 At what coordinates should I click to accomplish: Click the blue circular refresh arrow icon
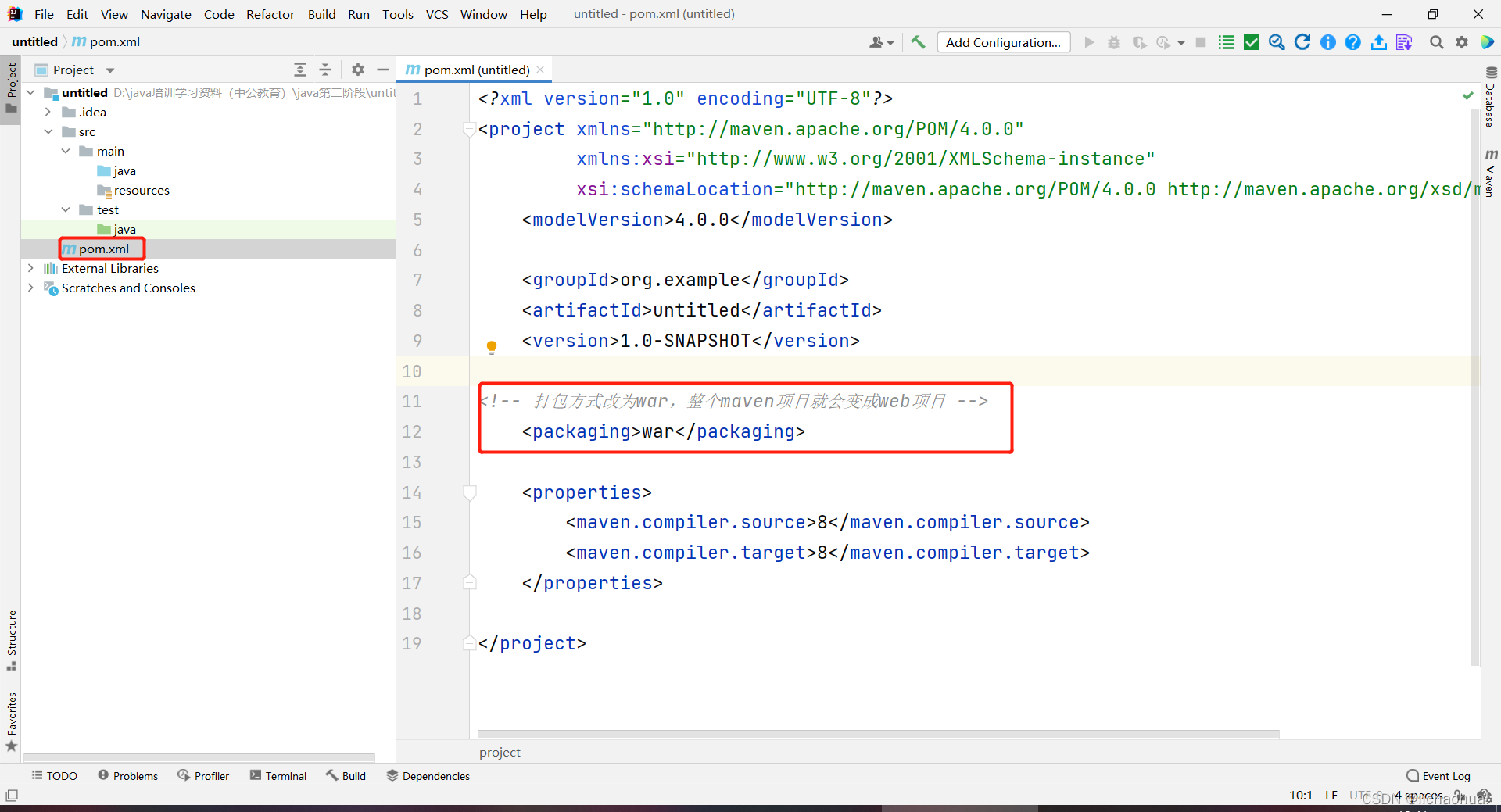1302,42
